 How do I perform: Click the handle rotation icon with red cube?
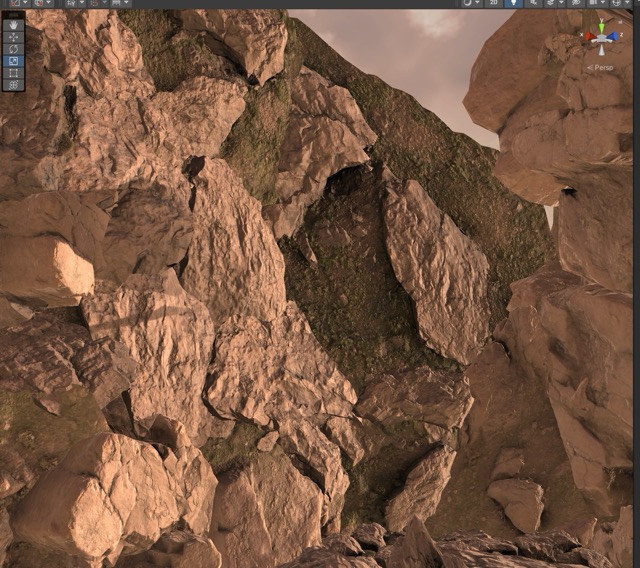(39, 2)
